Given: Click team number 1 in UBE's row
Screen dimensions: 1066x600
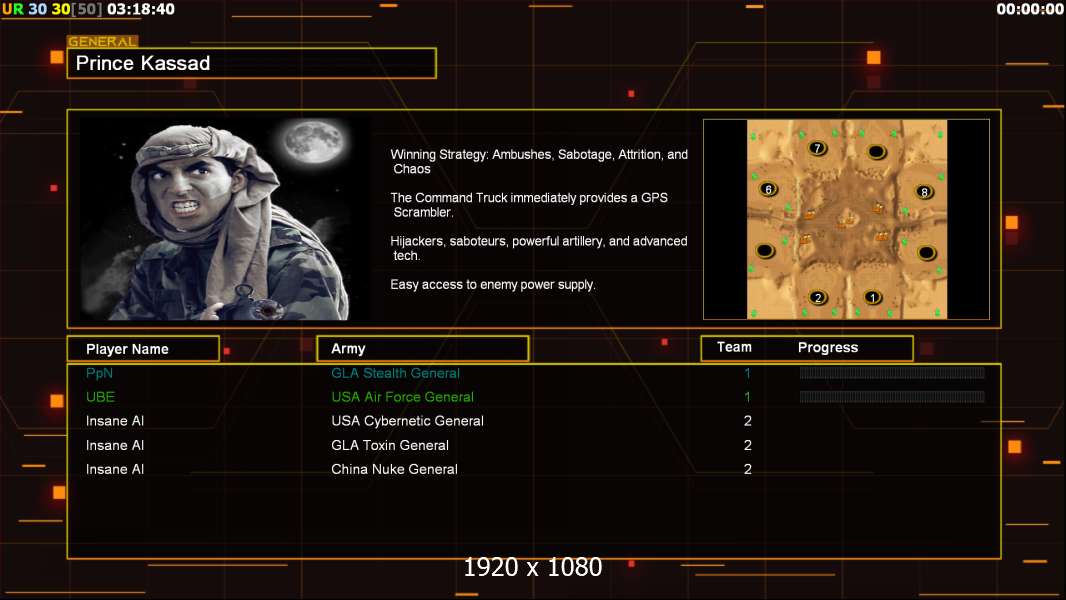Looking at the screenshot, I should pyautogui.click(x=747, y=397).
